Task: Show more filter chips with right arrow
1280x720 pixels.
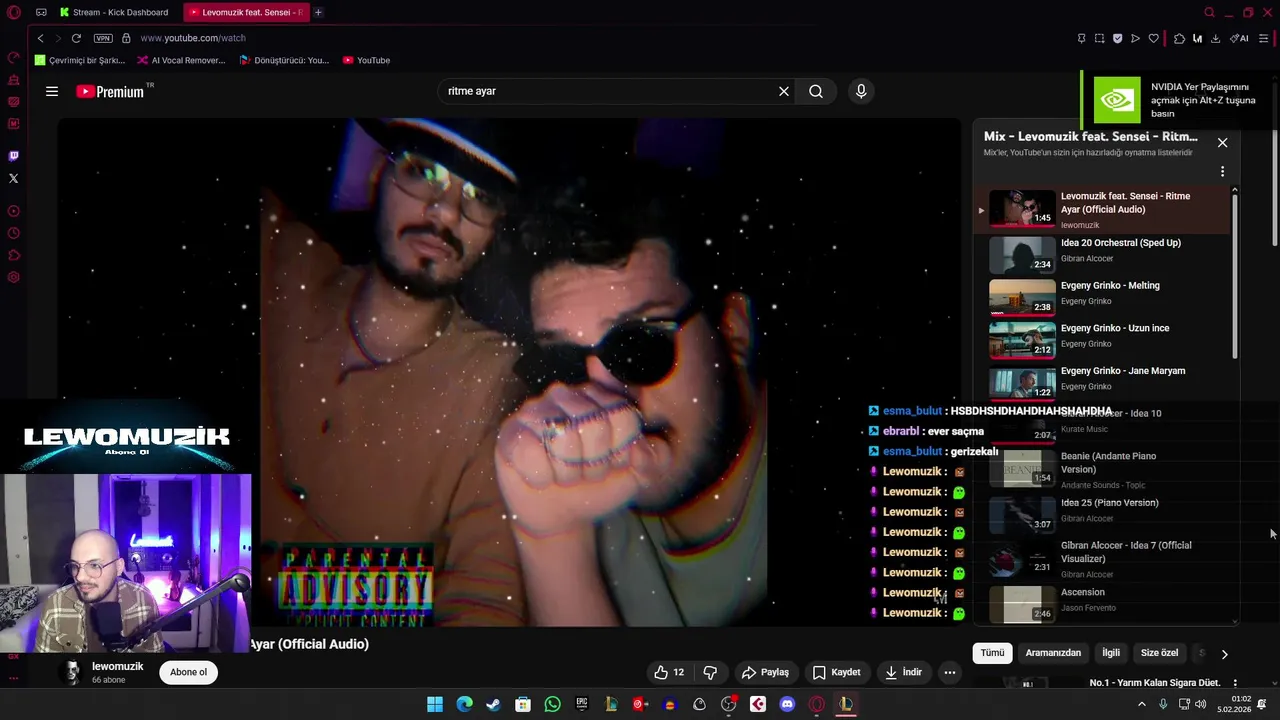Action: [x=1224, y=654]
